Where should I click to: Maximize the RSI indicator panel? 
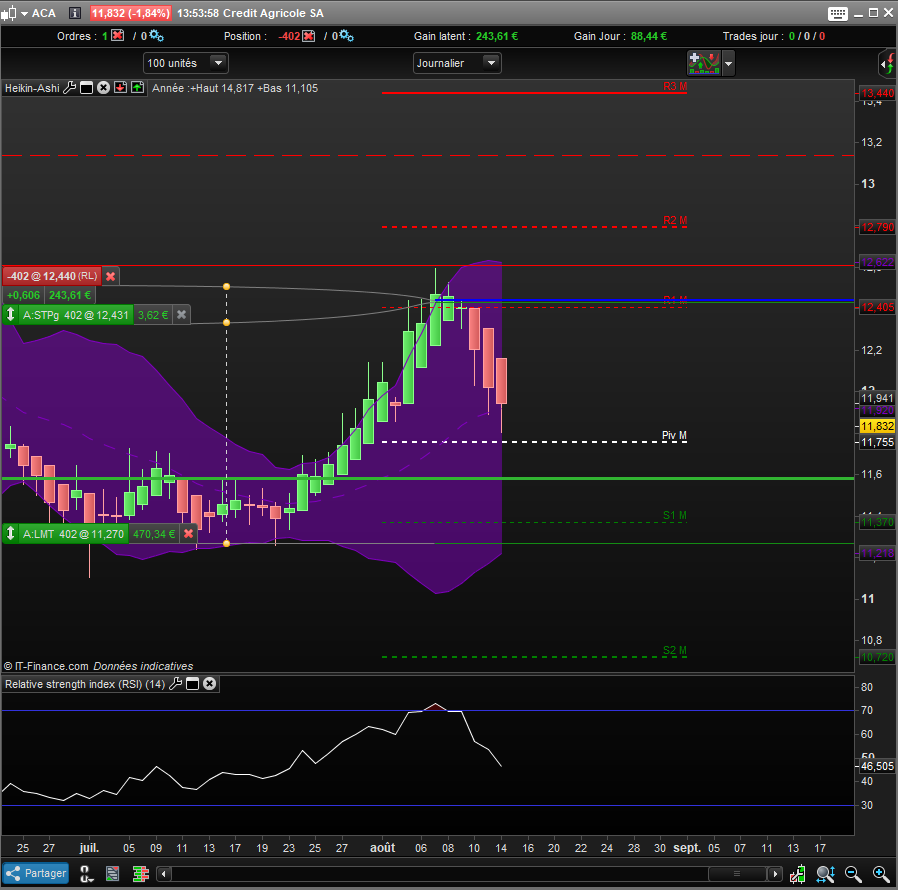click(192, 684)
